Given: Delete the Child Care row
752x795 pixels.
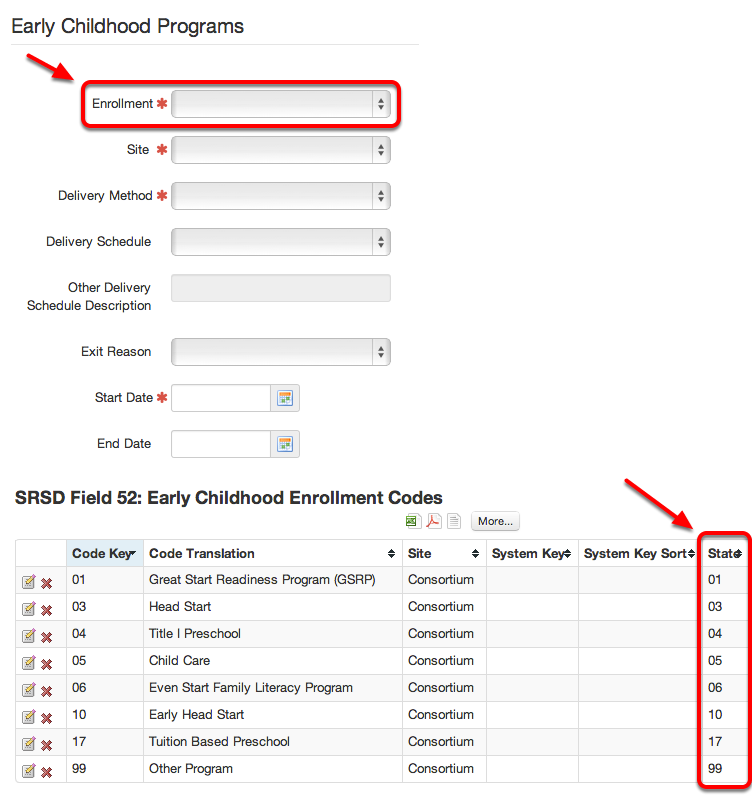Looking at the screenshot, I should point(47,664).
